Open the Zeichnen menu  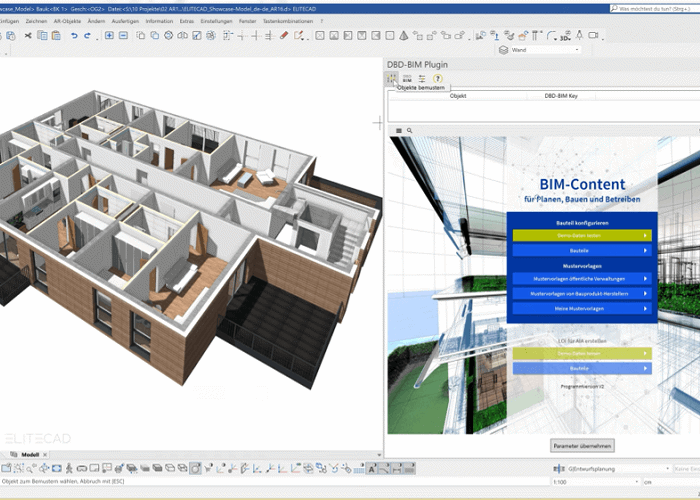click(36, 21)
